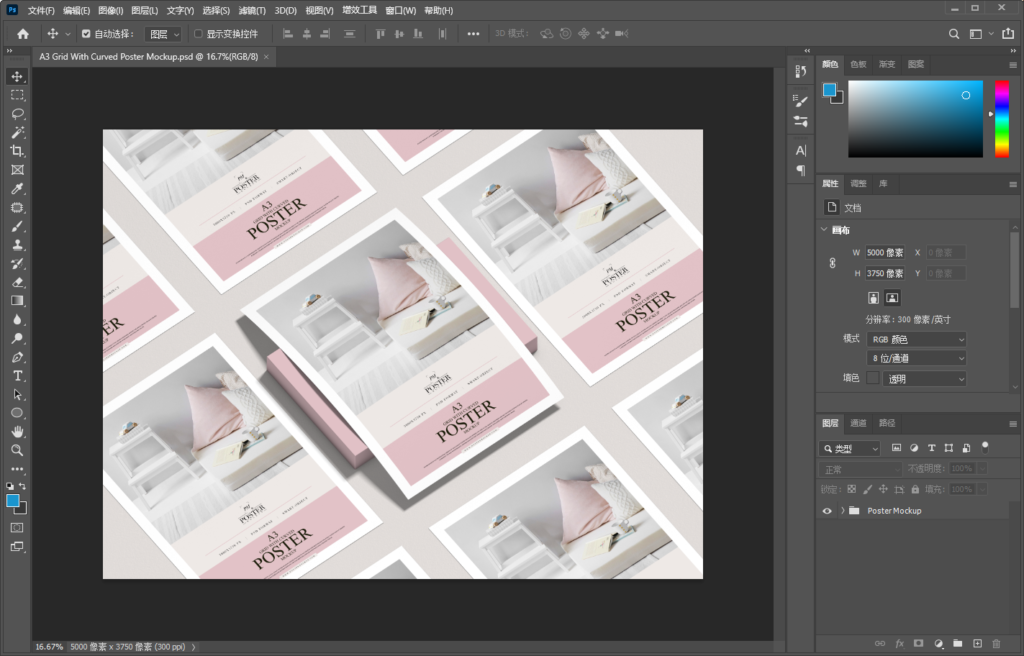
Task: Toggle Quick Mask mode
Action: coord(17,527)
